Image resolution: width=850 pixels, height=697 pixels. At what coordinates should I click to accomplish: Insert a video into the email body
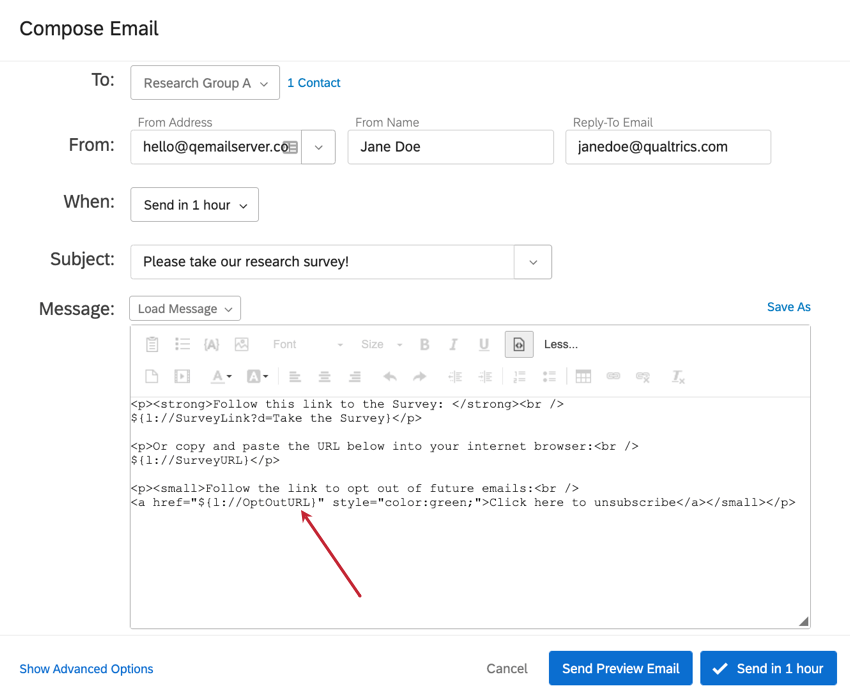click(x=180, y=376)
